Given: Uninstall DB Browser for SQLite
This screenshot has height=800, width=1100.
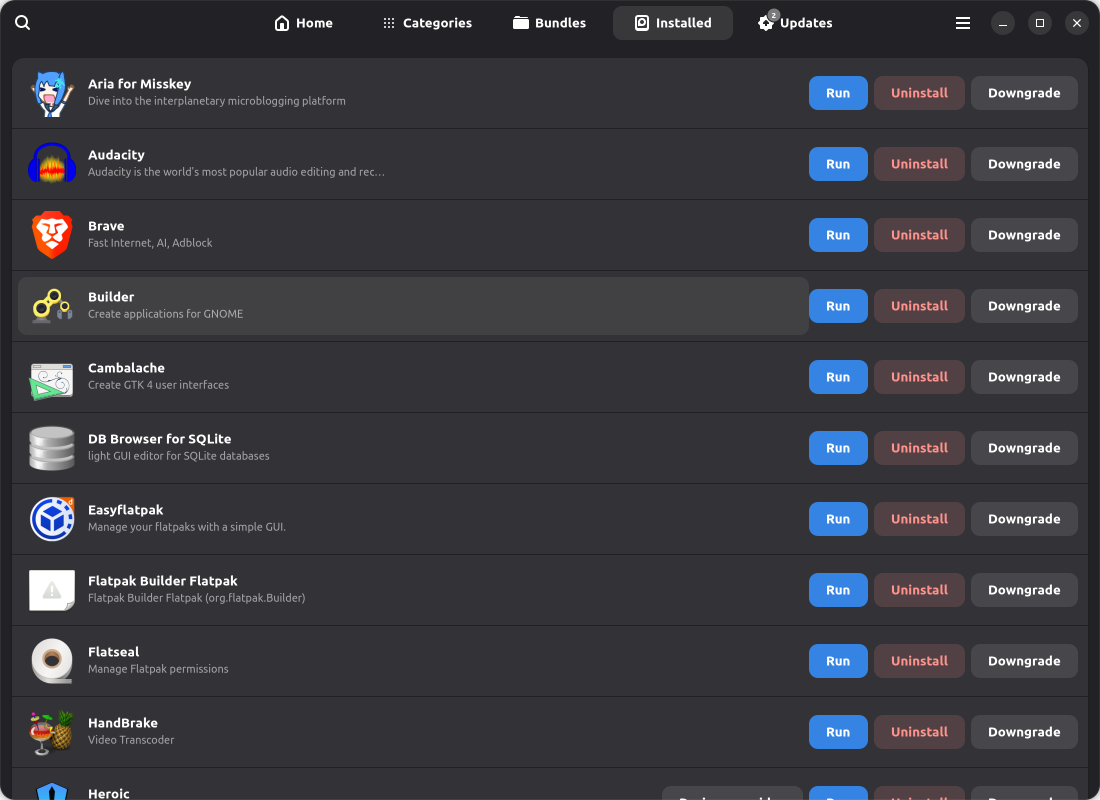Looking at the screenshot, I should pyautogui.click(x=919, y=448).
